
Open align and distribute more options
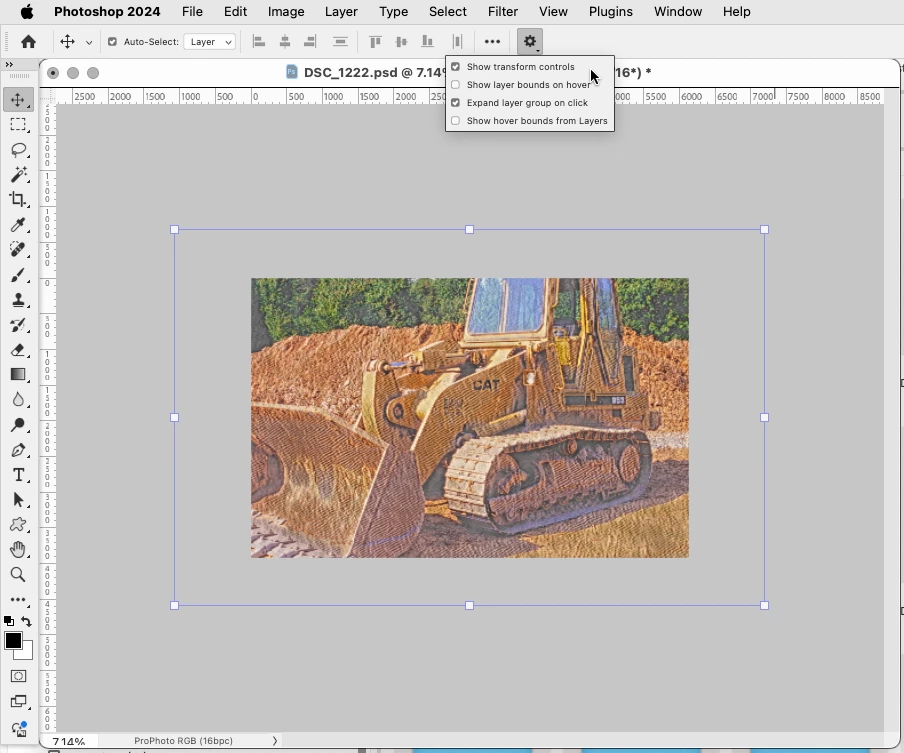[x=492, y=42]
